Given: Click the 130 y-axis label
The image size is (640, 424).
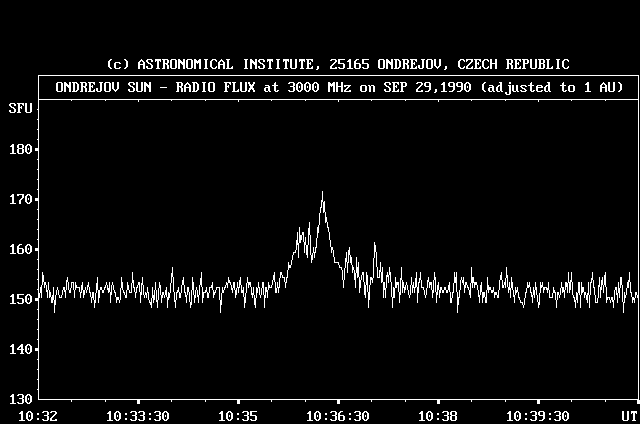Looking at the screenshot, I should click(19, 399).
